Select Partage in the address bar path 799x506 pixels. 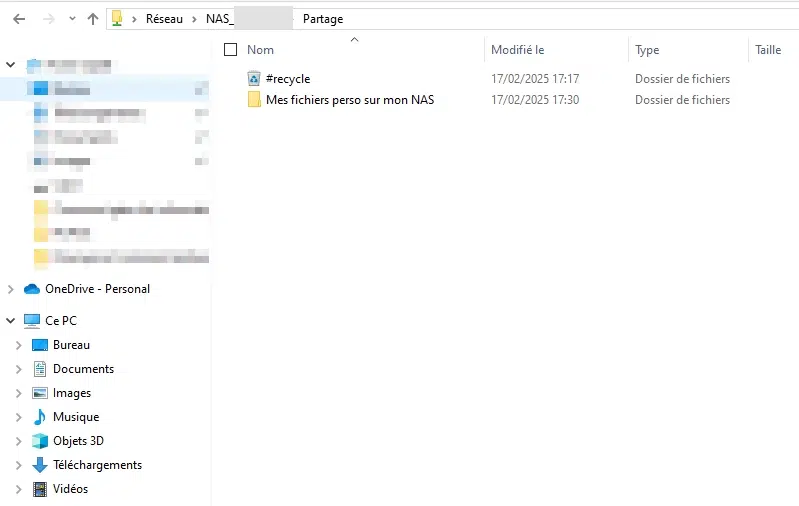pos(323,19)
